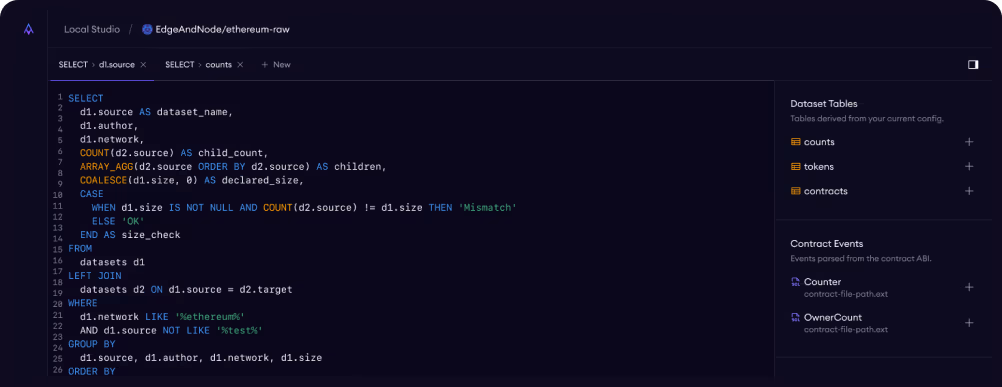The image size is (1002, 387).
Task: Select the Counter event label
Action: 822,282
